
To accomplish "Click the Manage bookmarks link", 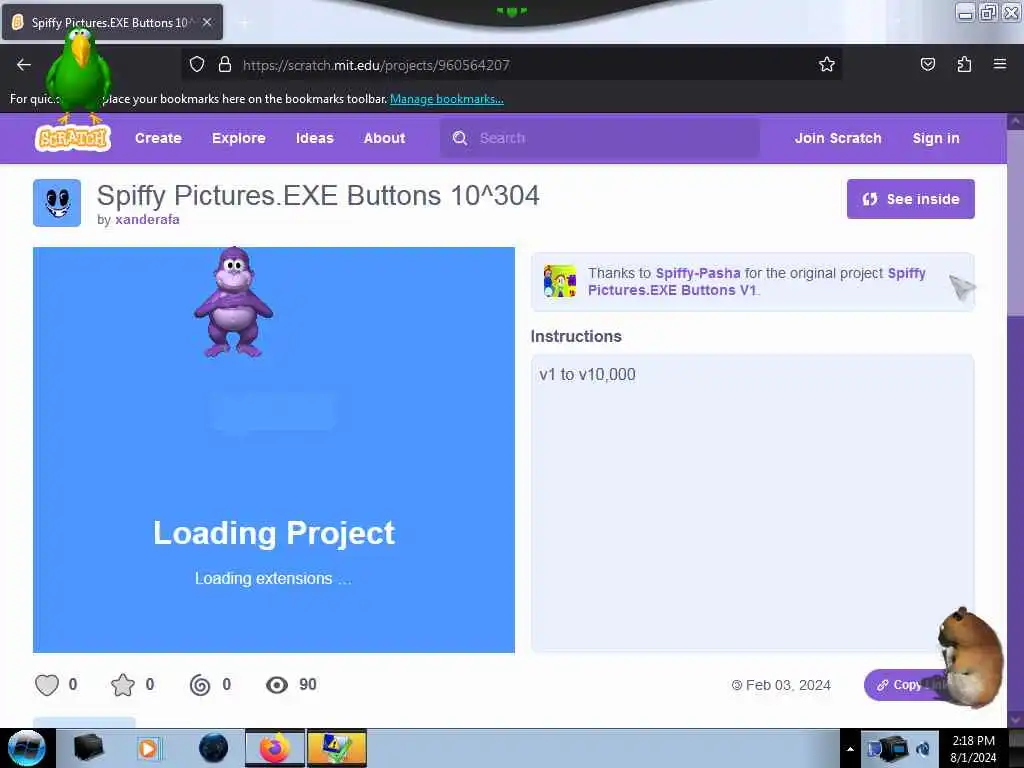I will (447, 99).
